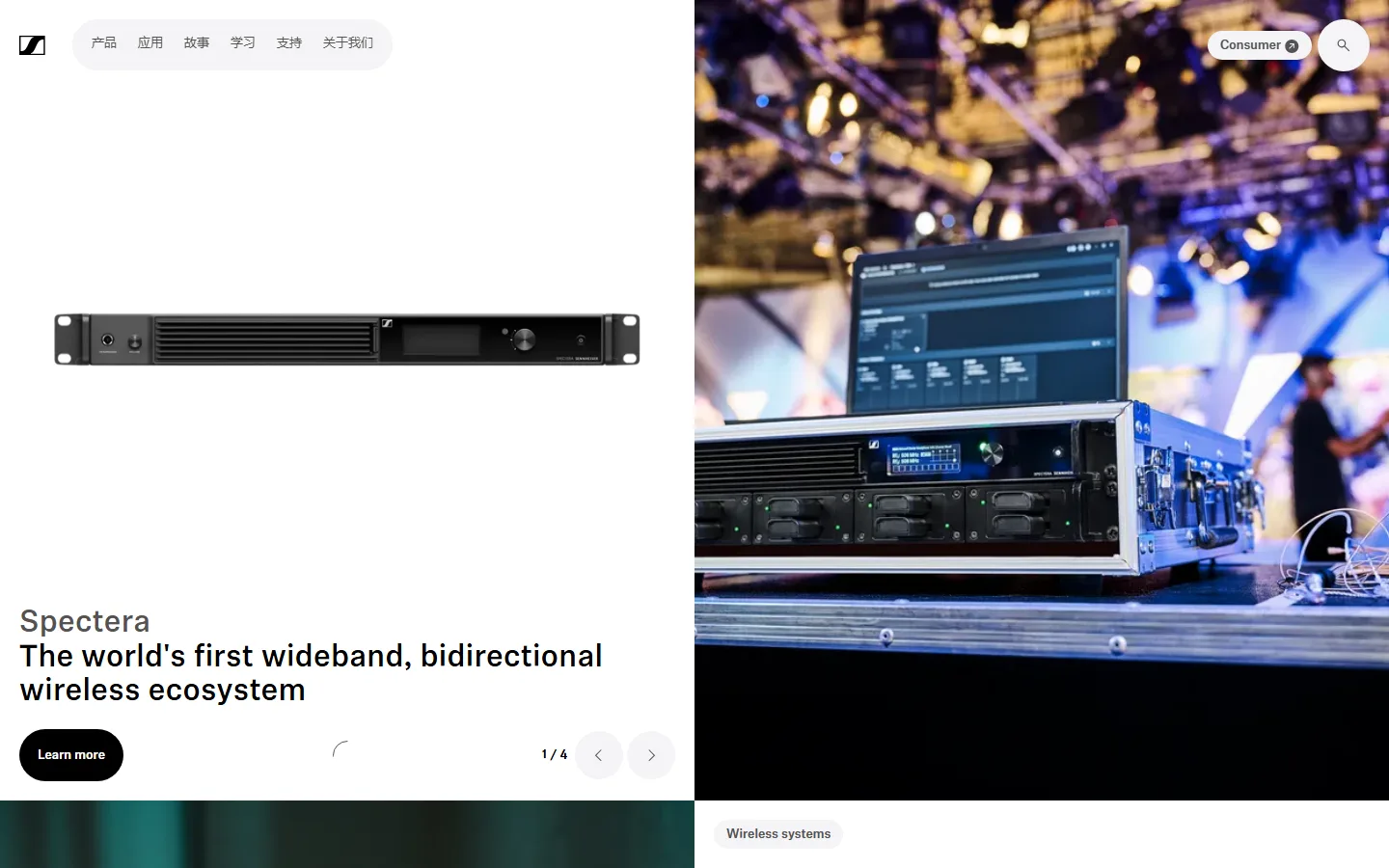Viewport: 1389px width, 868px height.
Task: Switch to the Consumer site
Action: [1259, 45]
